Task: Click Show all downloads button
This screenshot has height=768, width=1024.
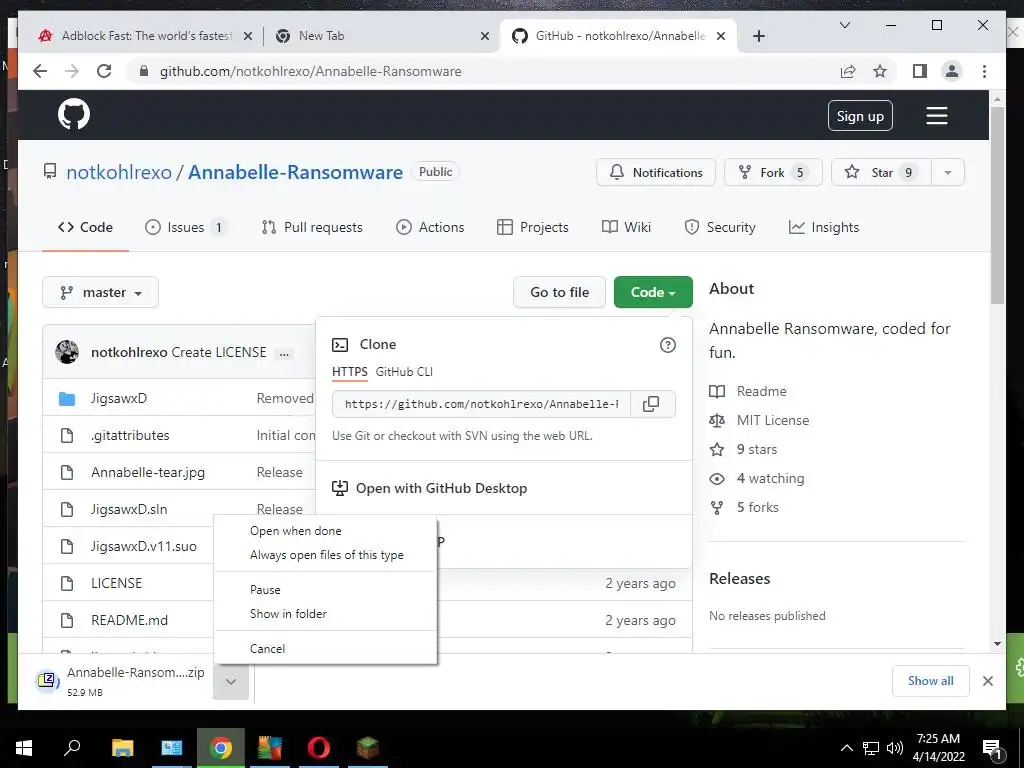Action: (931, 681)
